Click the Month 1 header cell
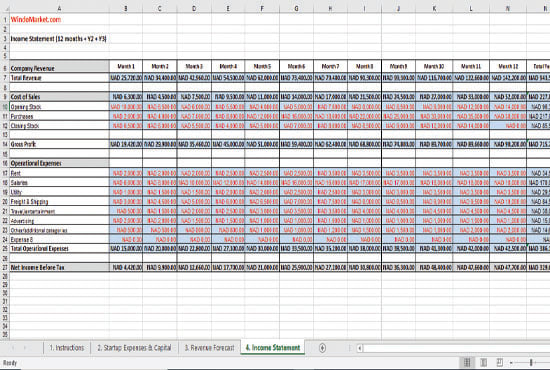Screen dimensions: 550x370 pos(126,66)
